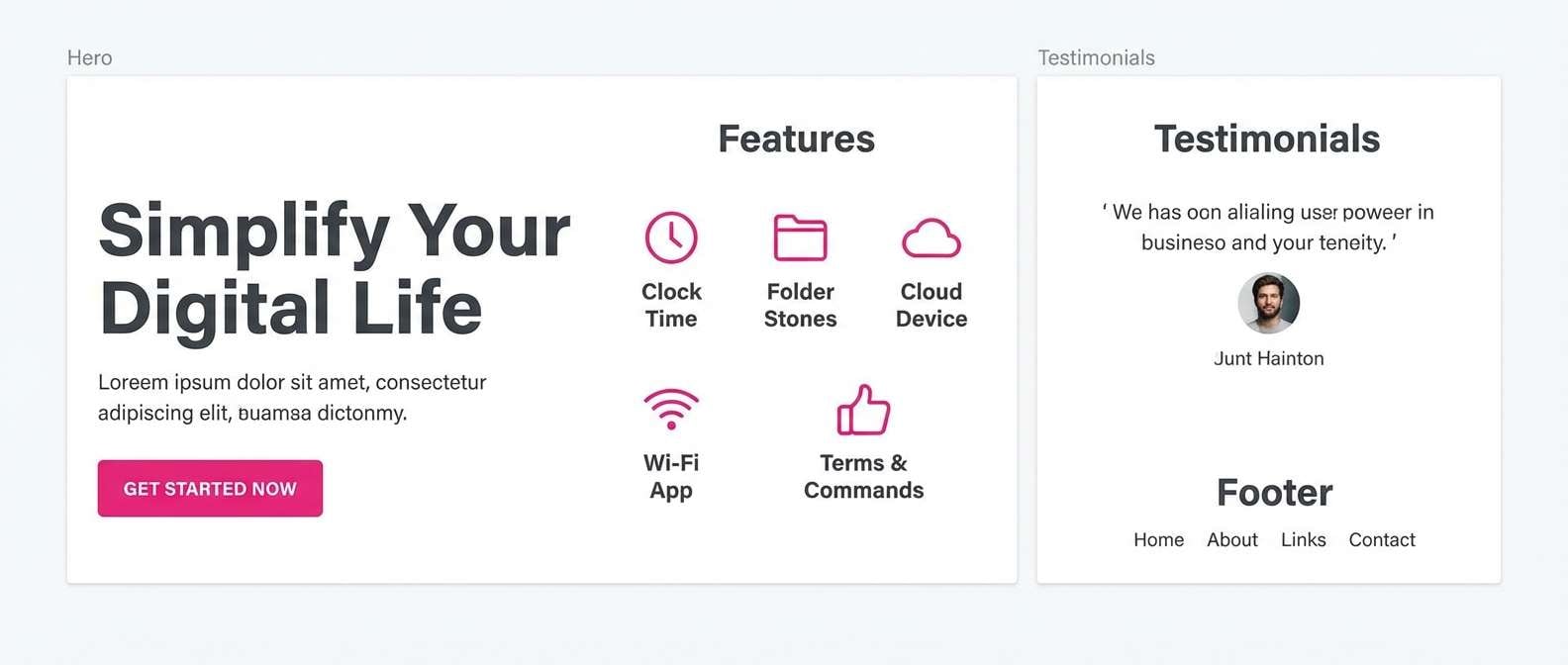Open the Contact footer link

(1381, 539)
